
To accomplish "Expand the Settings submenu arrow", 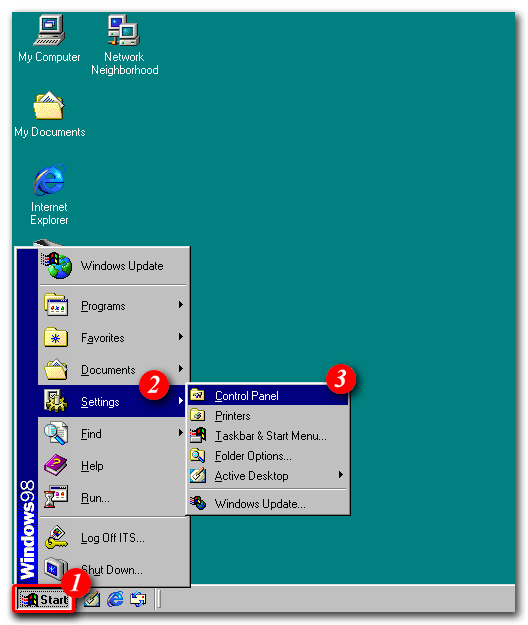I will pyautogui.click(x=181, y=401).
